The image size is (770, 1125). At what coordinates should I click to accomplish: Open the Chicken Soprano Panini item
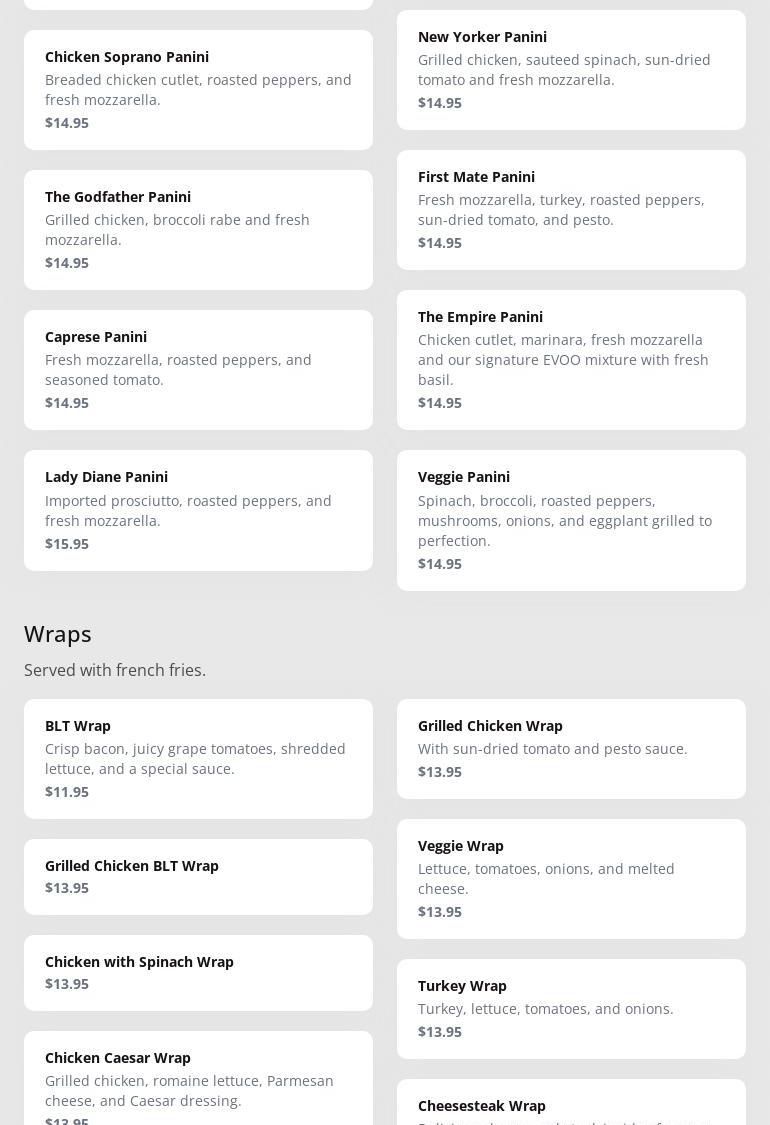click(198, 89)
